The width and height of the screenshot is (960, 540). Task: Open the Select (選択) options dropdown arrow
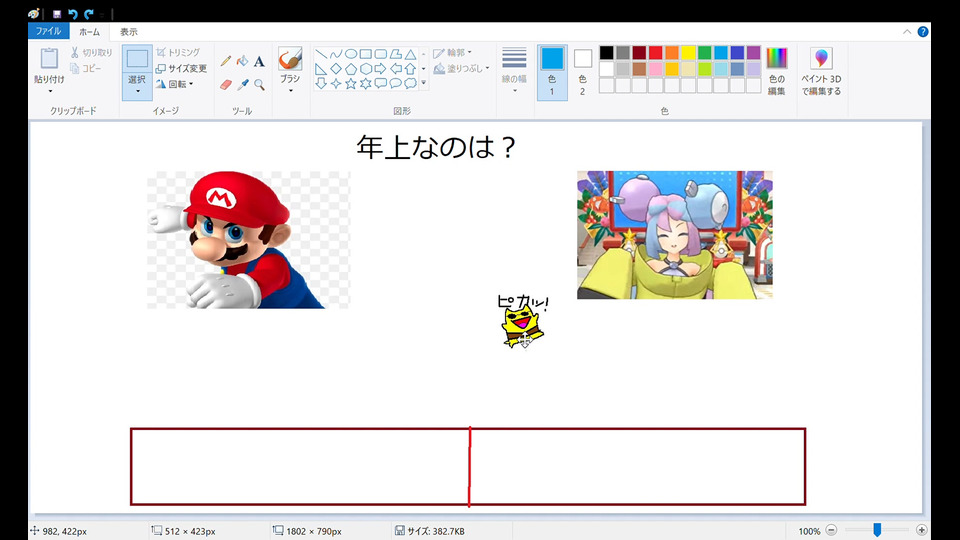[x=137, y=91]
